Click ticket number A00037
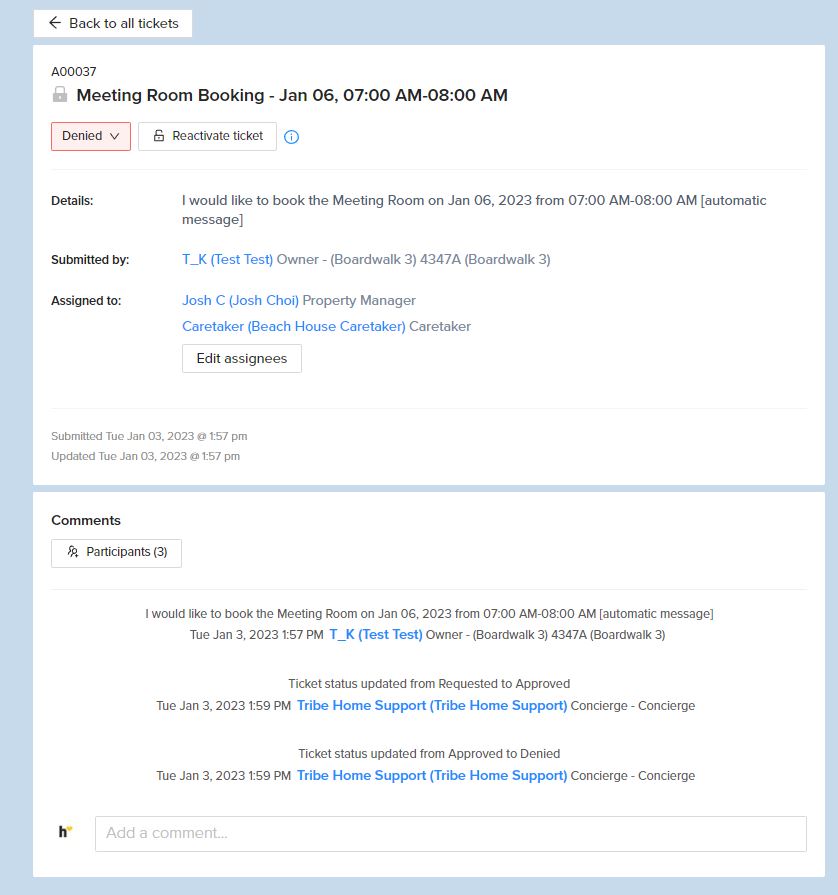 tap(74, 72)
